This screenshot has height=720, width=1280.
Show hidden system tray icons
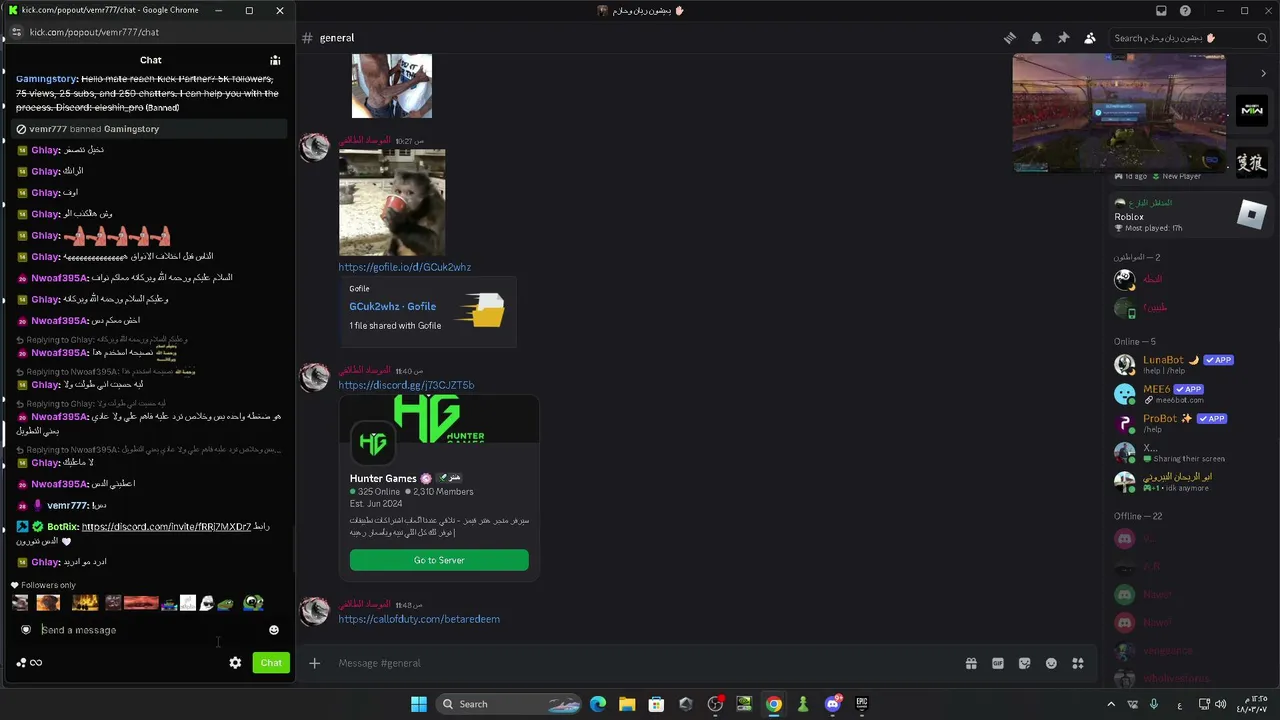1110,704
